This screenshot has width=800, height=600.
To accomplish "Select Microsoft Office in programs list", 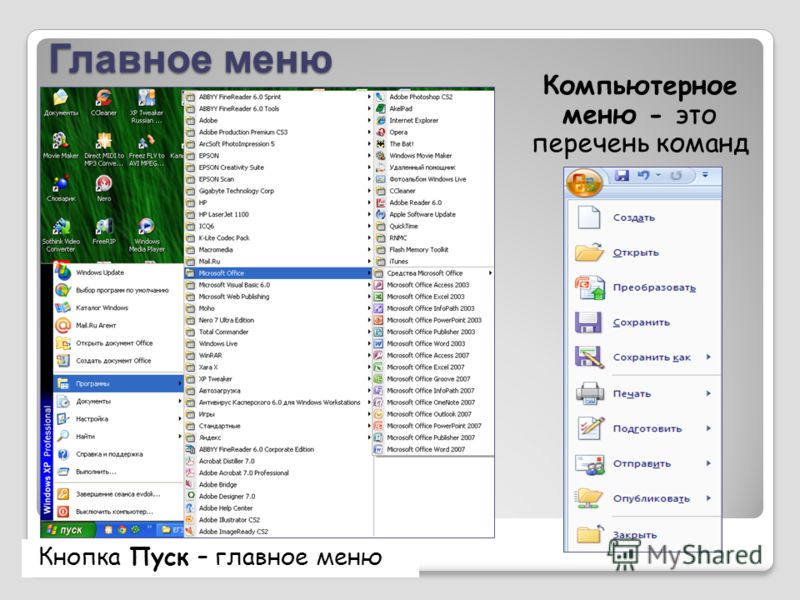I will 278,273.
